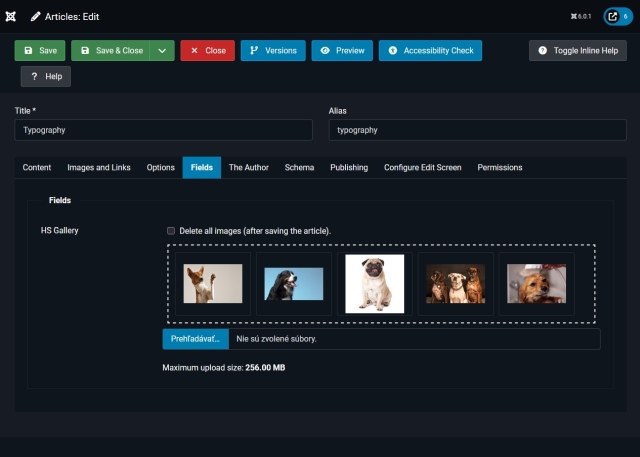Go to the Publishing tab

pos(349,168)
